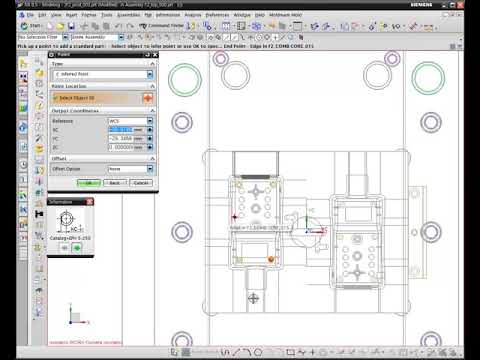Image resolution: width=480 pixels, height=360 pixels.
Task: Click the Start application button
Action: [x=31, y=26]
